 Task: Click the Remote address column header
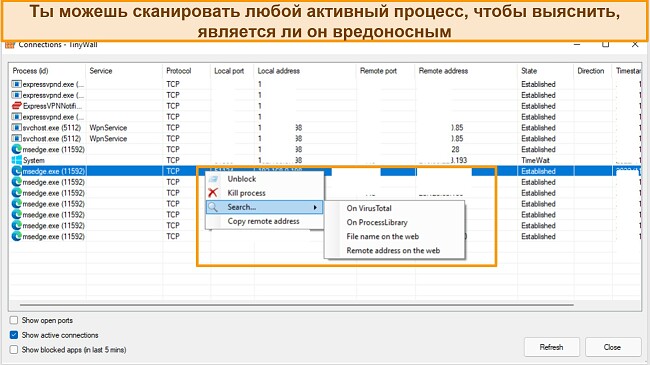(466, 71)
